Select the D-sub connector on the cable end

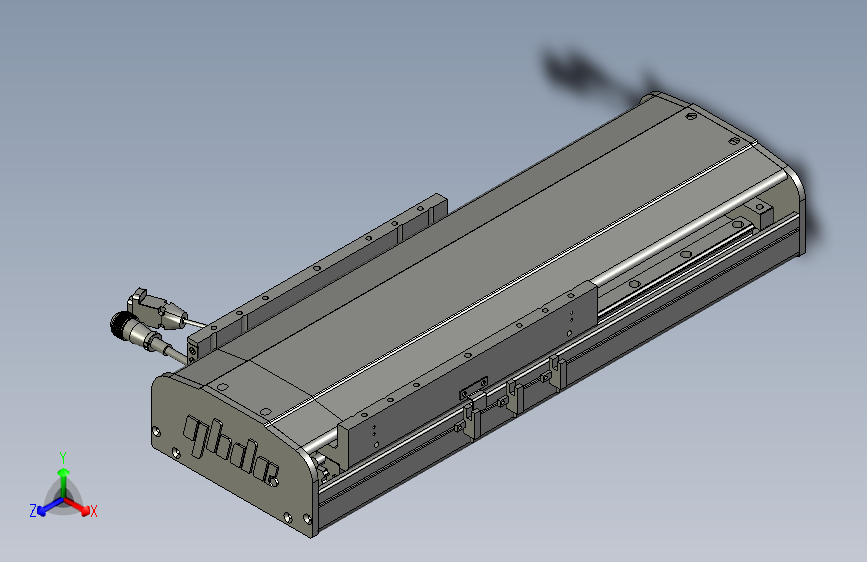pos(158,309)
